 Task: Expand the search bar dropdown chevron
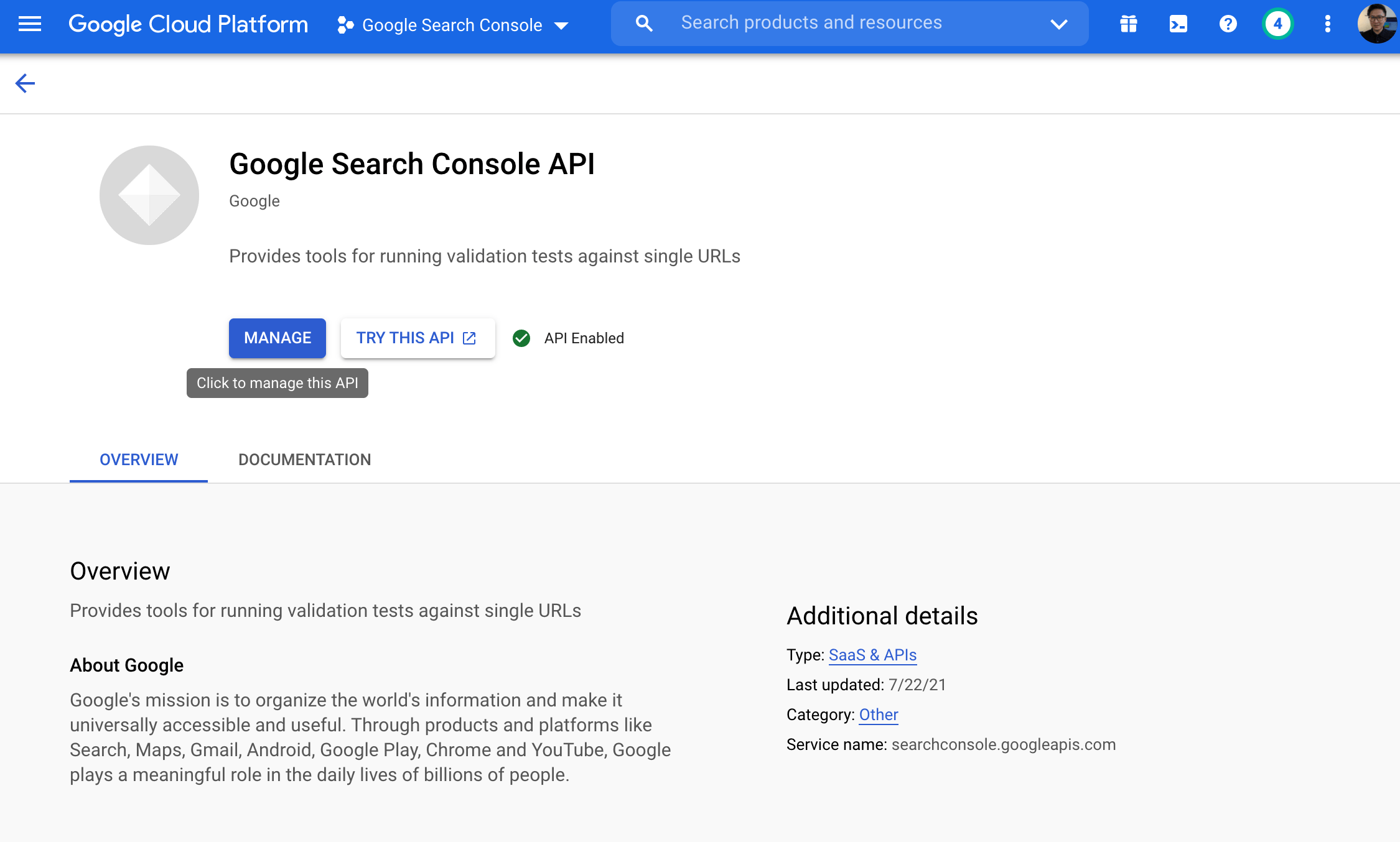(1058, 24)
